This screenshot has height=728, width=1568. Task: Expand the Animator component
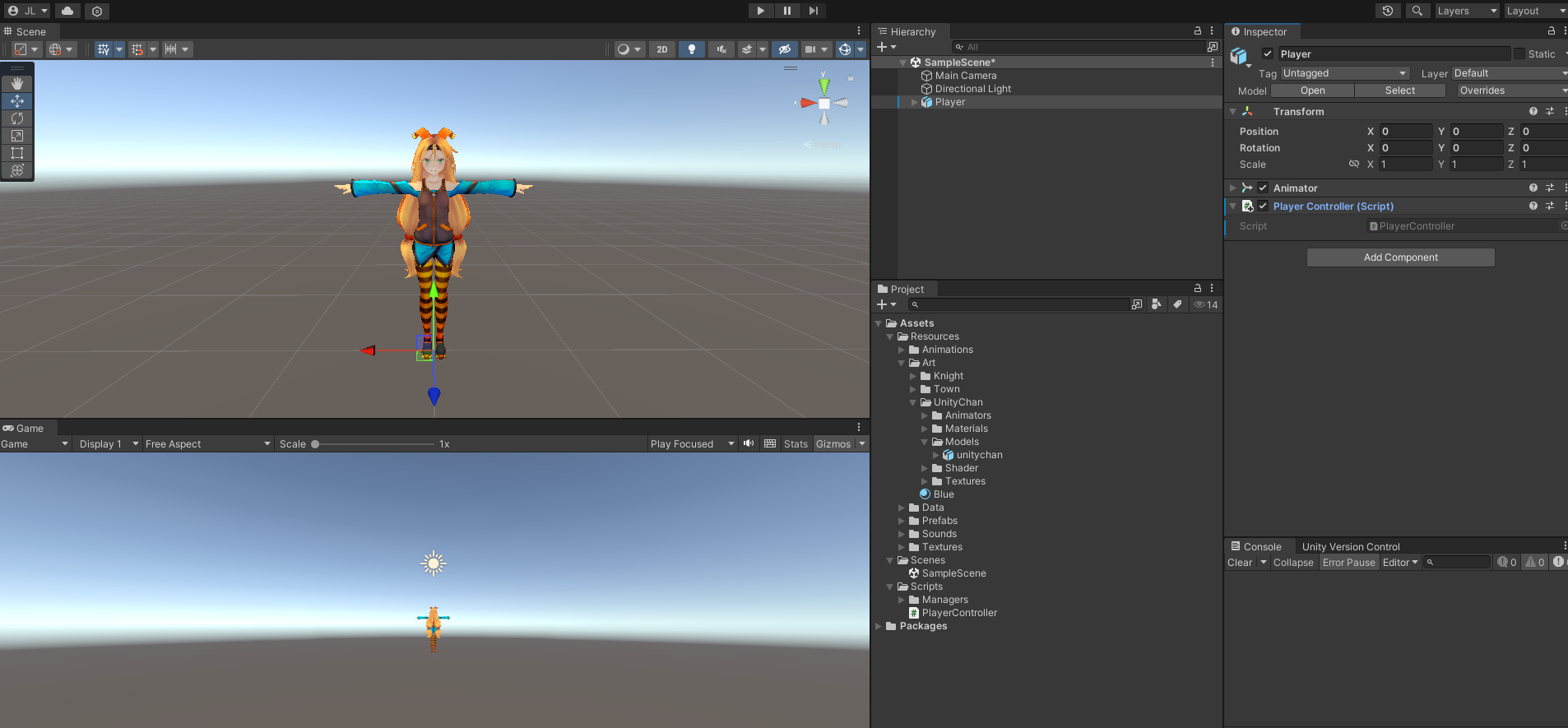[1232, 188]
